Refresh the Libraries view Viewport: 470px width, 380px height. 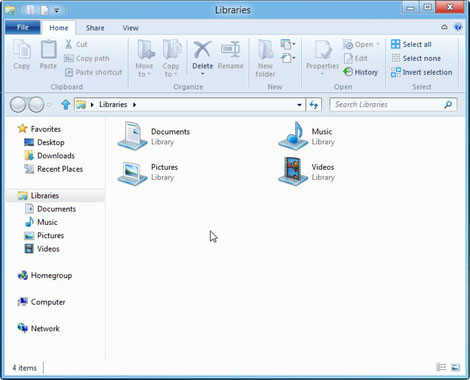(x=314, y=105)
